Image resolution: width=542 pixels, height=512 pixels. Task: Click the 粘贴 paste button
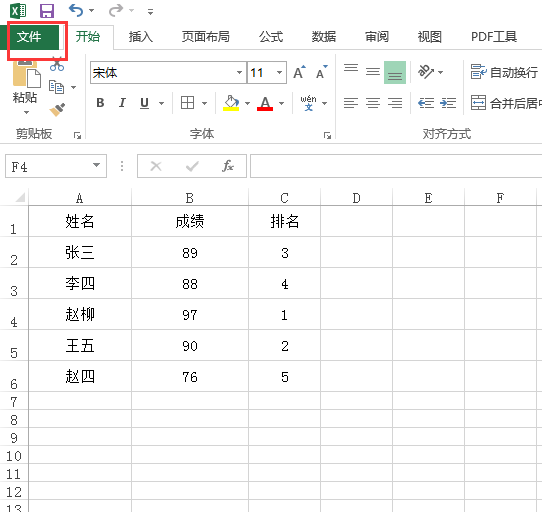click(25, 88)
